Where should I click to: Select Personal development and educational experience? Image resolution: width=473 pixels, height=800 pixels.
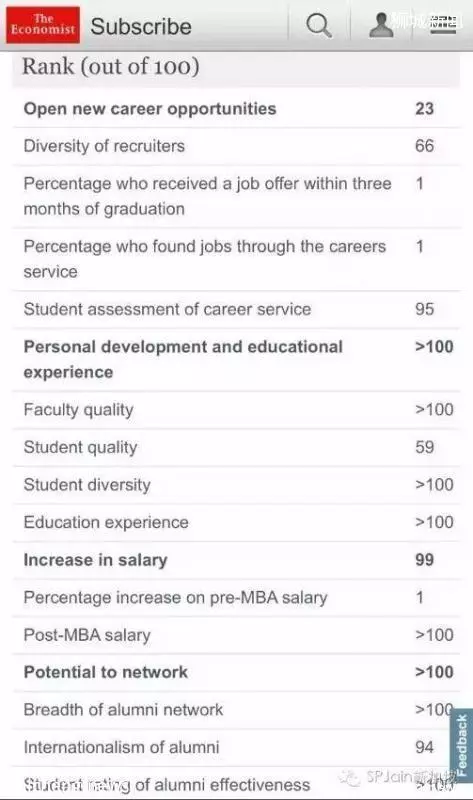pyautogui.click(x=236, y=360)
